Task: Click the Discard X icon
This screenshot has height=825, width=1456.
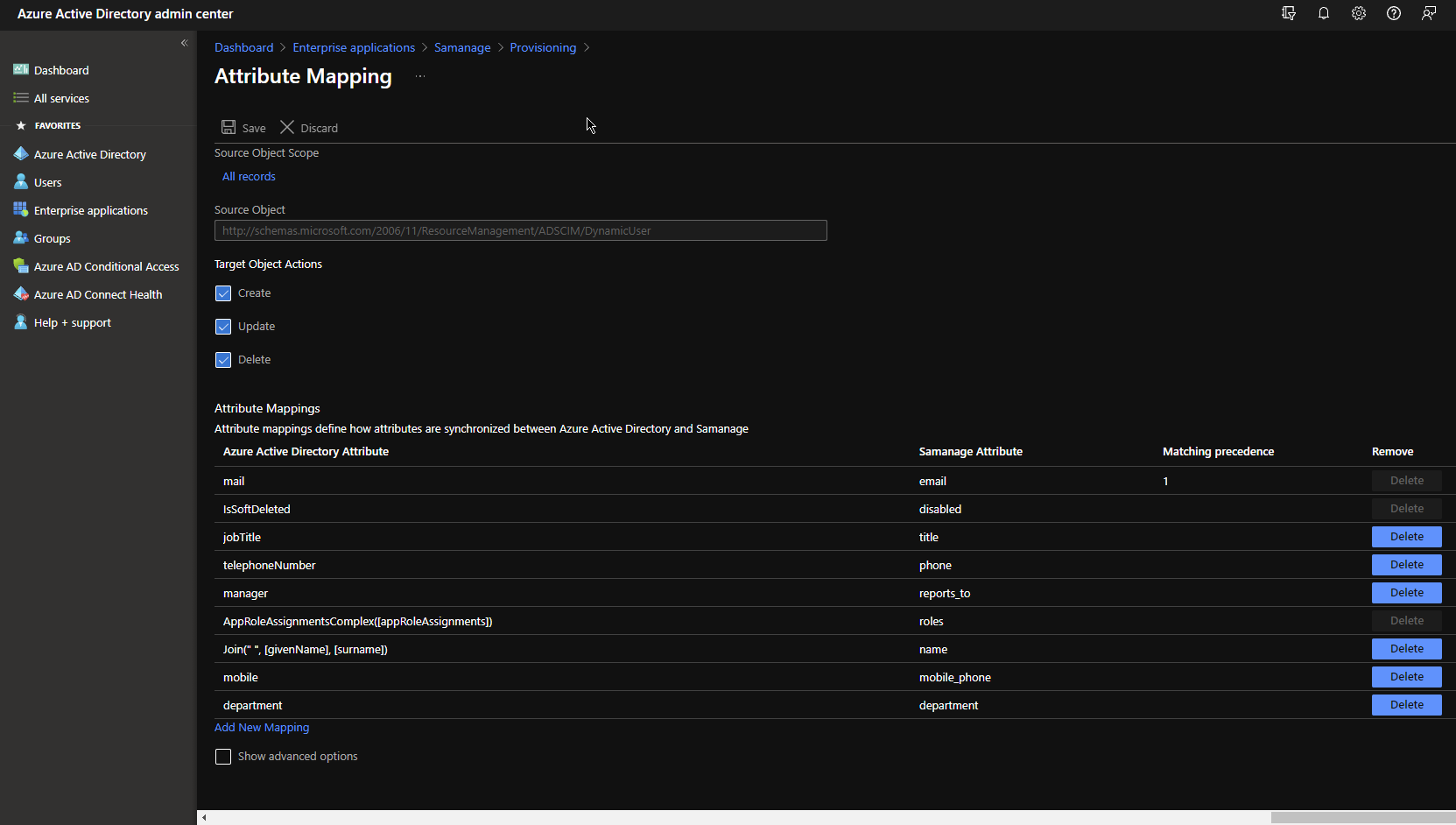Action: pos(287,127)
